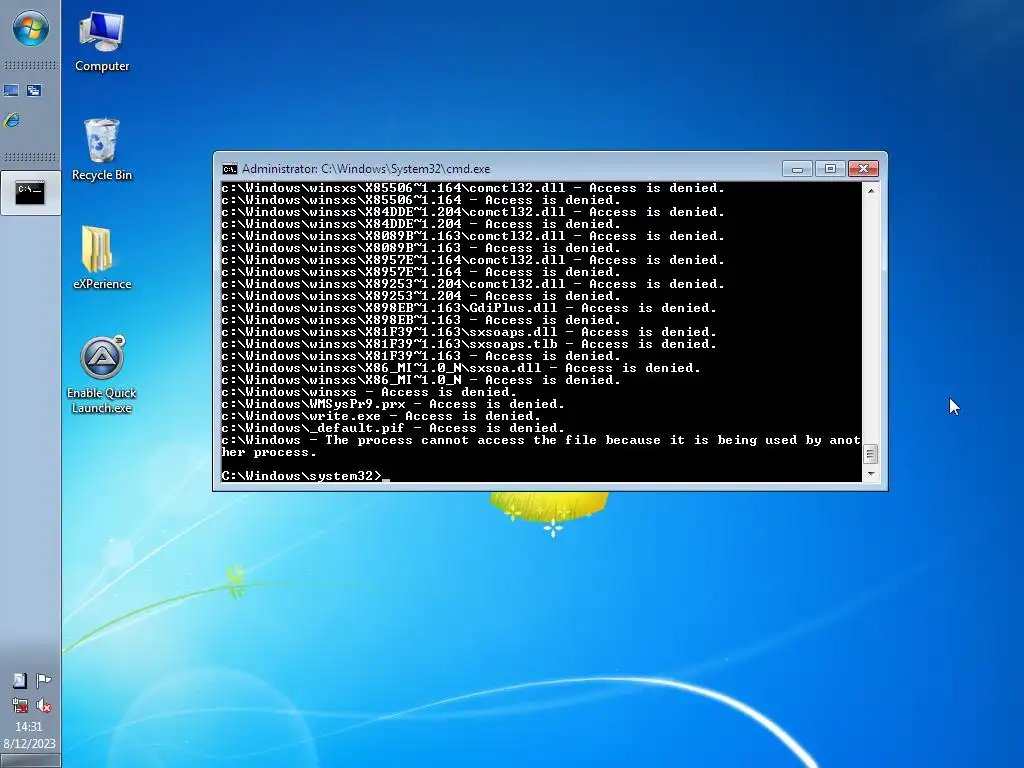
Task: Click the X89253~1.204\comctl32.dll line
Action: (473, 284)
